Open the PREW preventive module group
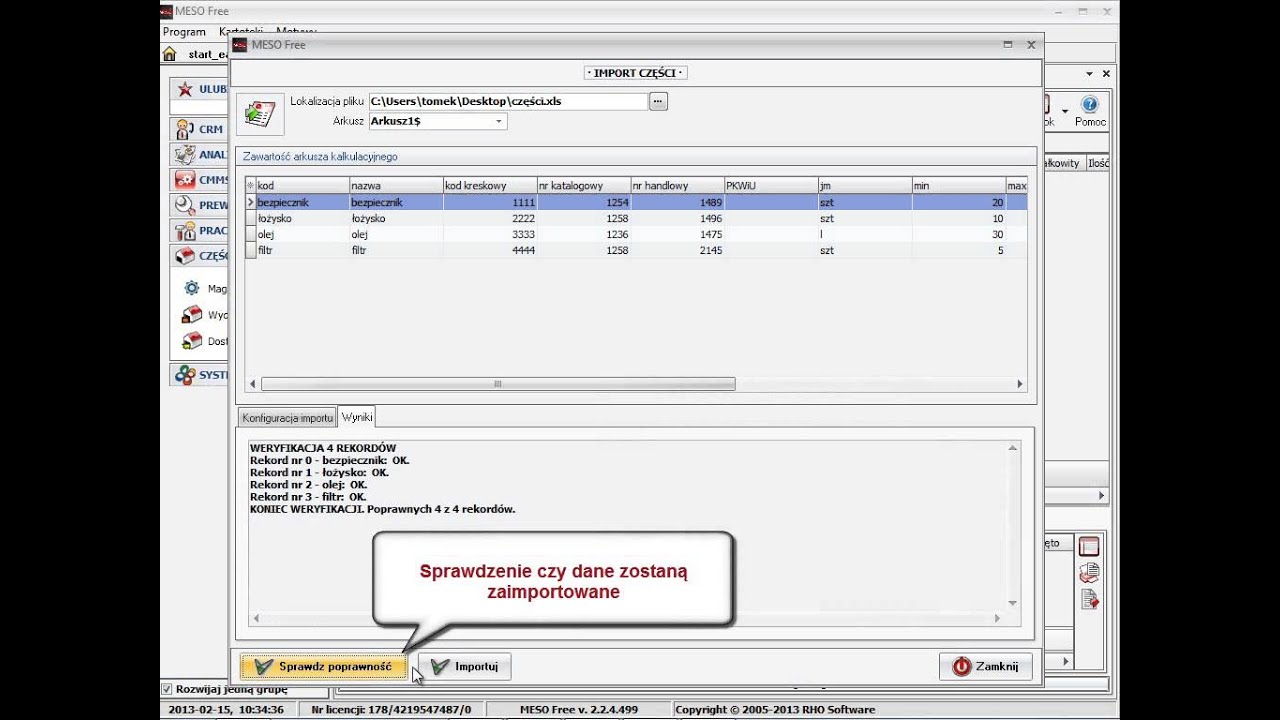This screenshot has width=1280, height=720. [199, 205]
